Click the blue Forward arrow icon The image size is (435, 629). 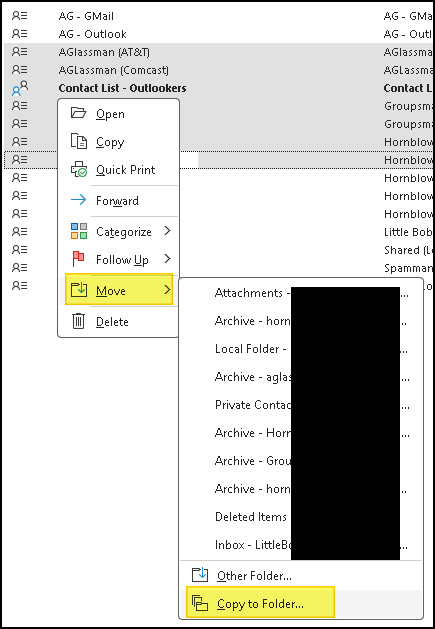coord(78,200)
